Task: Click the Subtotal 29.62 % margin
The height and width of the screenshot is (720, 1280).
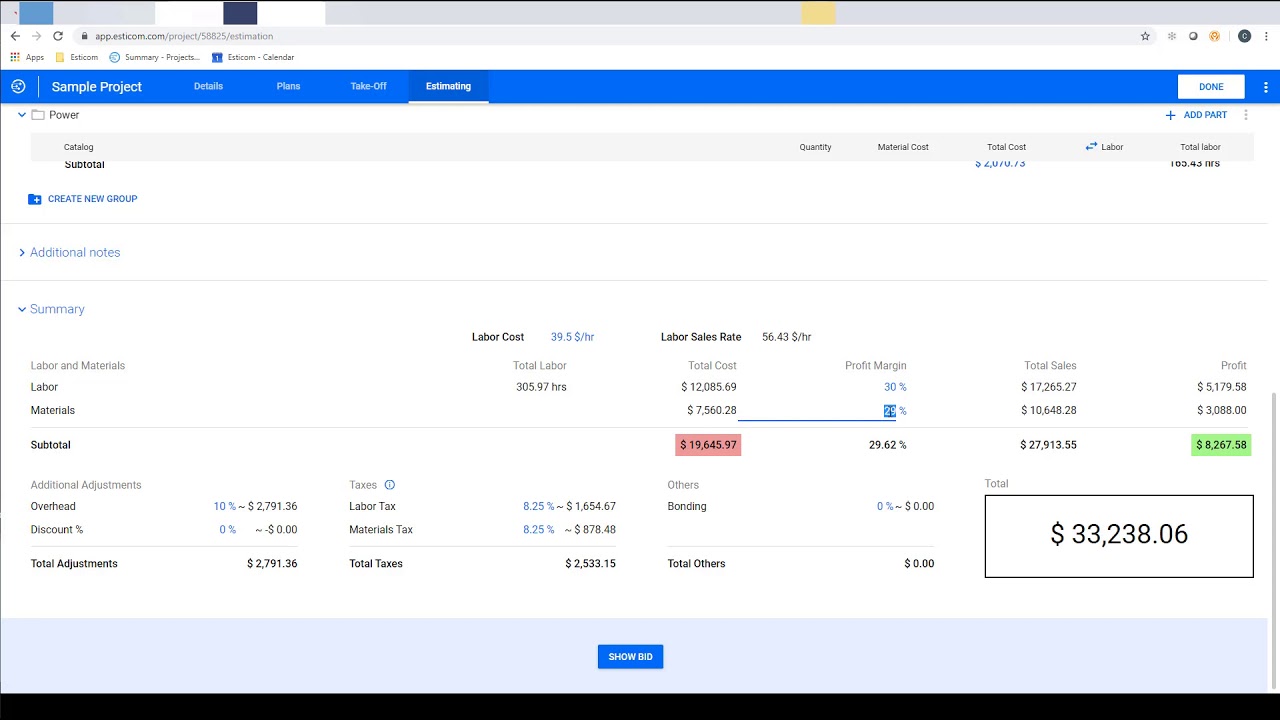Action: point(887,445)
